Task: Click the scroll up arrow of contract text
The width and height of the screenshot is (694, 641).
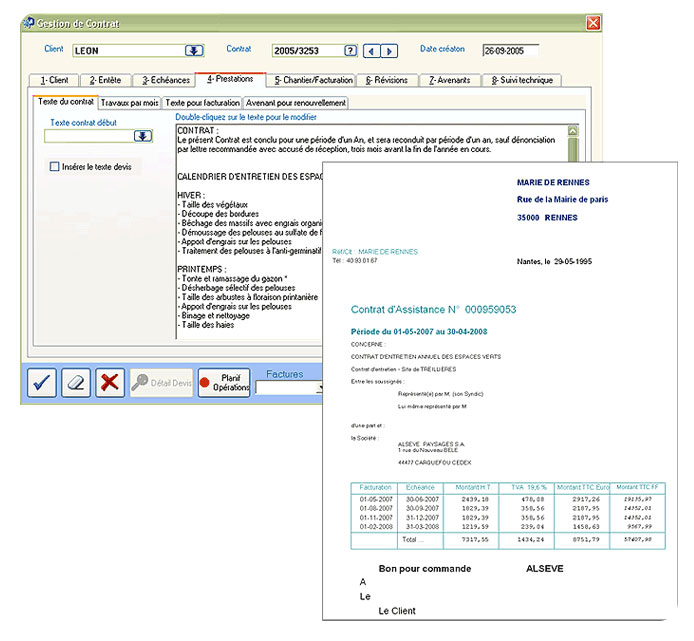Action: point(573,131)
